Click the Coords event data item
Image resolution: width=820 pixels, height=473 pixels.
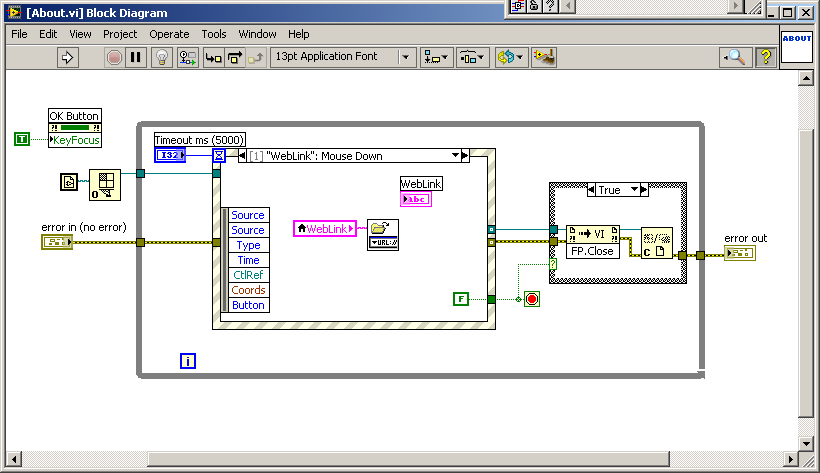pos(248,290)
